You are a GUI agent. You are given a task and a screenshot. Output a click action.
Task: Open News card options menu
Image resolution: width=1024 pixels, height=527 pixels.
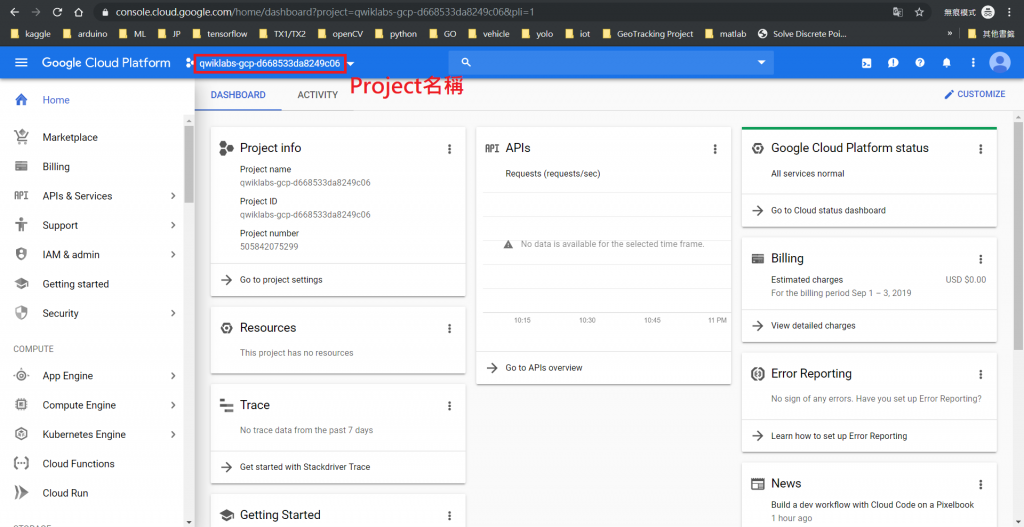coord(980,484)
